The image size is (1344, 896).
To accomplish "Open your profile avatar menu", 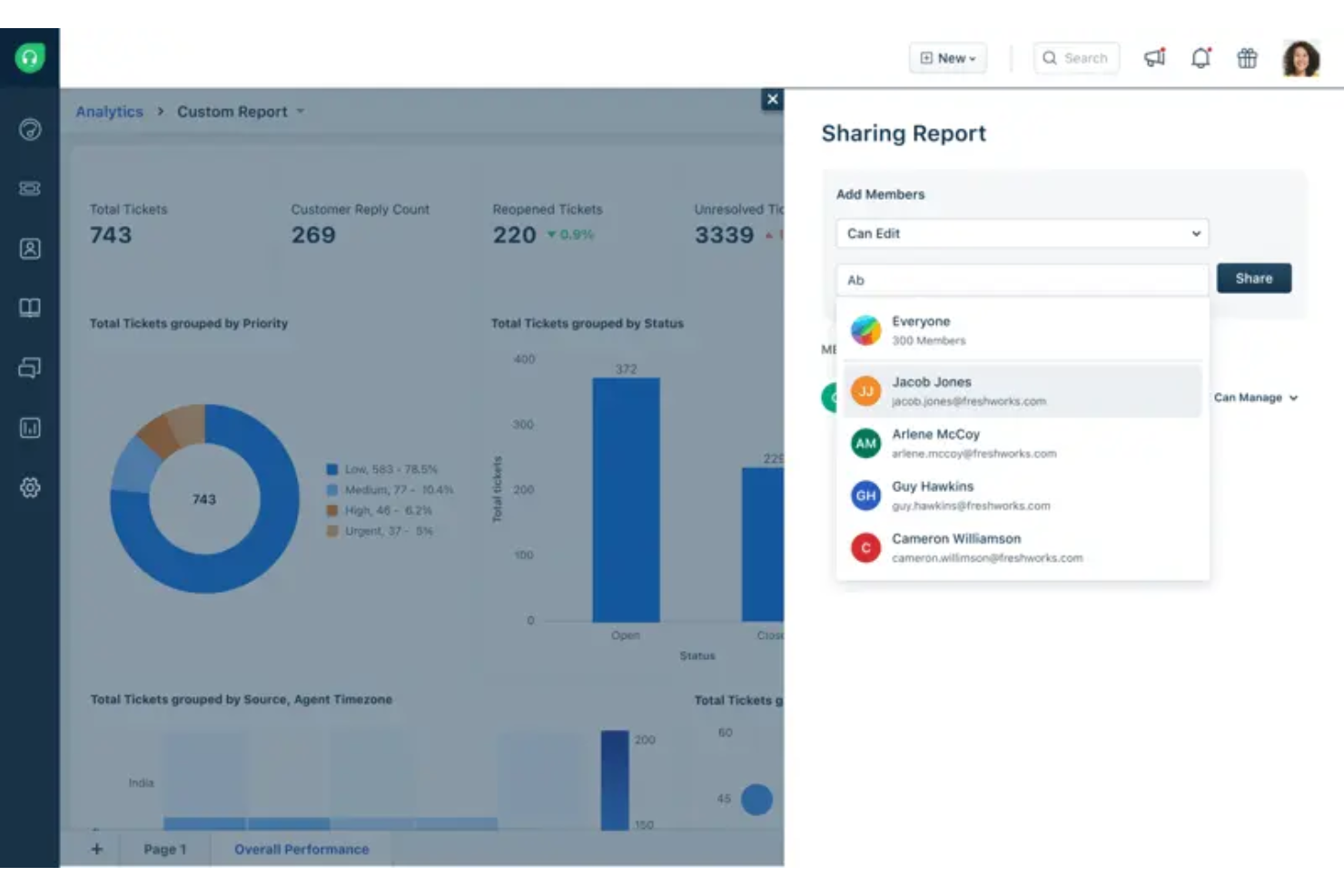I will coord(1301,57).
